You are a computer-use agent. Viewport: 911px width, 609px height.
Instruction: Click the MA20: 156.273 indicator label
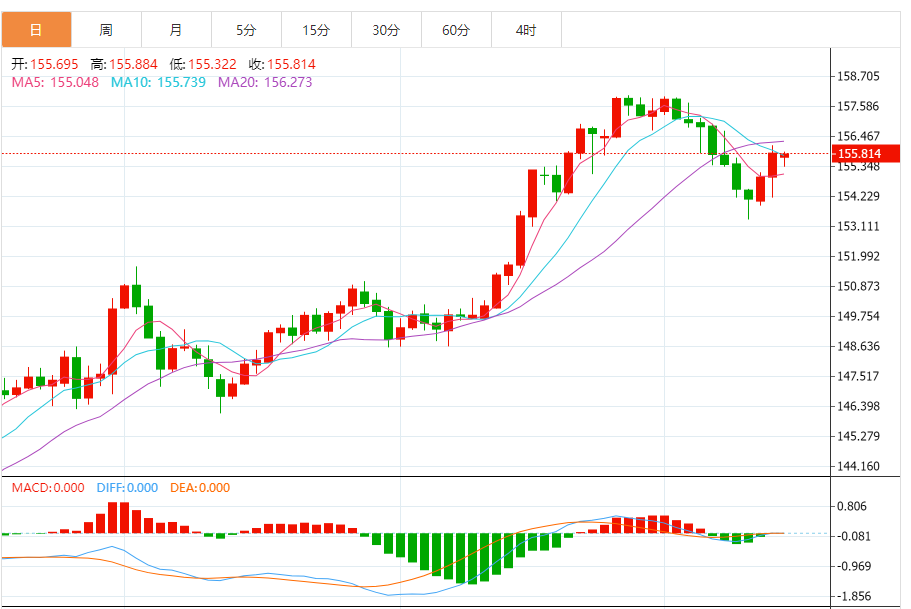click(265, 83)
